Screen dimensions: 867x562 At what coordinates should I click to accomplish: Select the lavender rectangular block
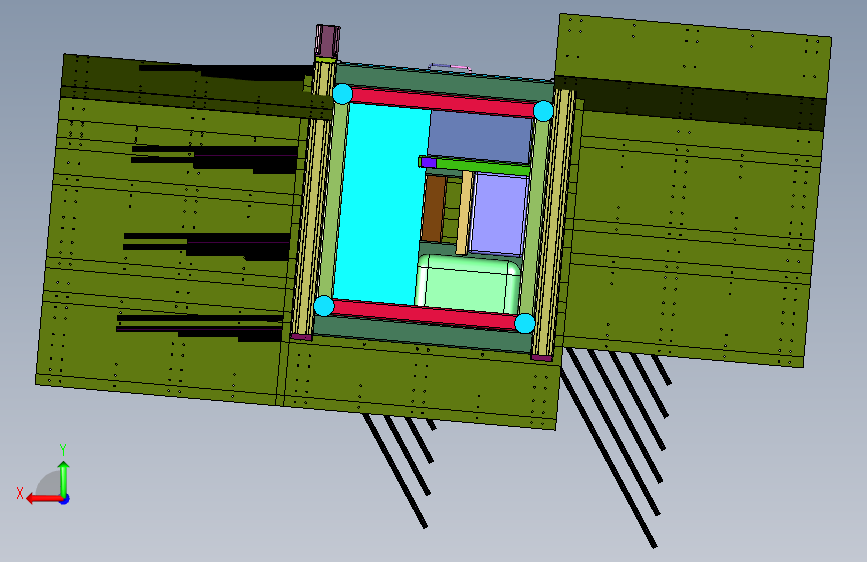tap(499, 215)
